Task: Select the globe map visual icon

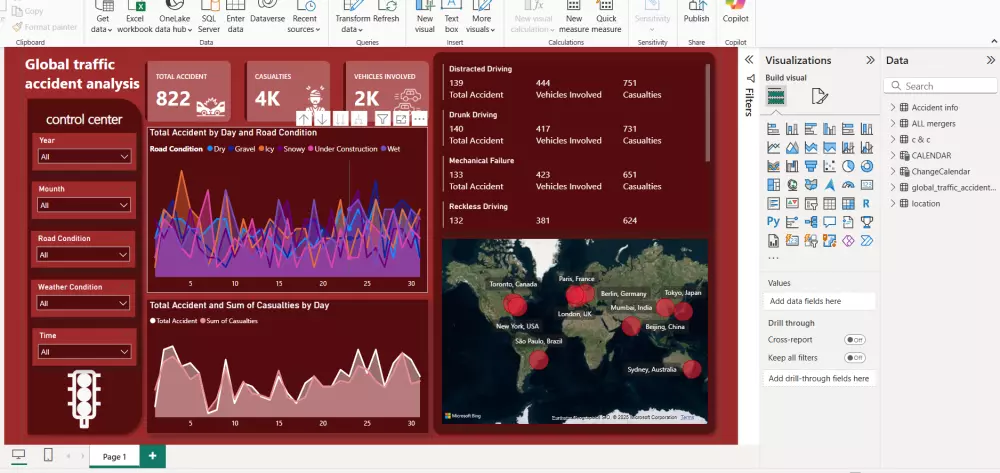Action: tap(791, 185)
